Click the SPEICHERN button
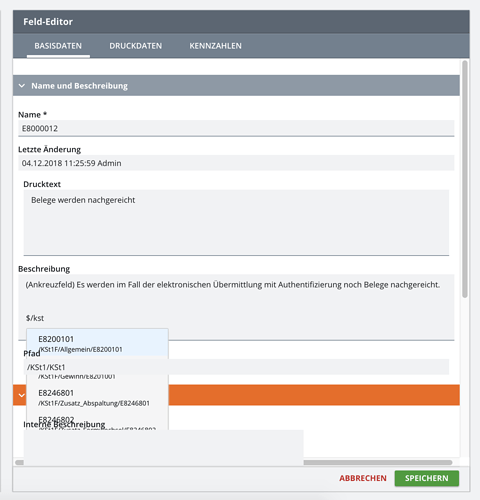 pos(427,478)
